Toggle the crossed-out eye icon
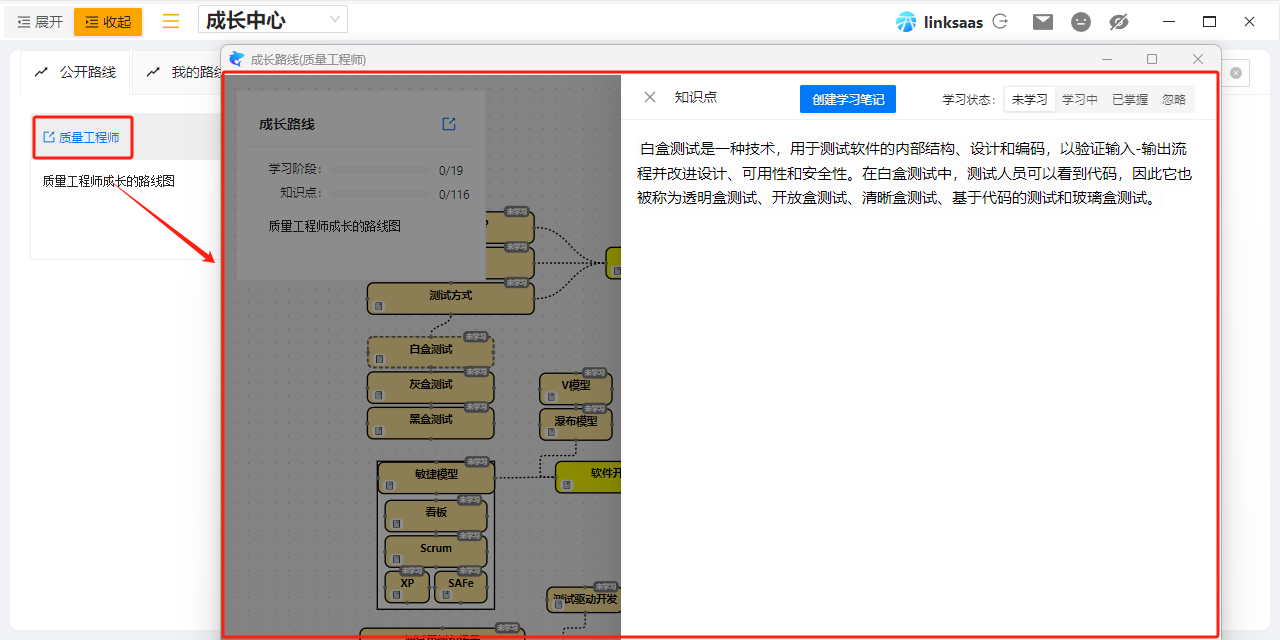Image resolution: width=1280 pixels, height=640 pixels. coord(1119,22)
